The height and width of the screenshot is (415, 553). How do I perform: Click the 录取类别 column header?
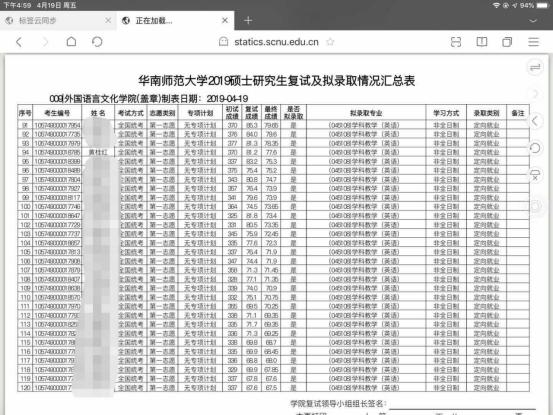click(x=486, y=113)
